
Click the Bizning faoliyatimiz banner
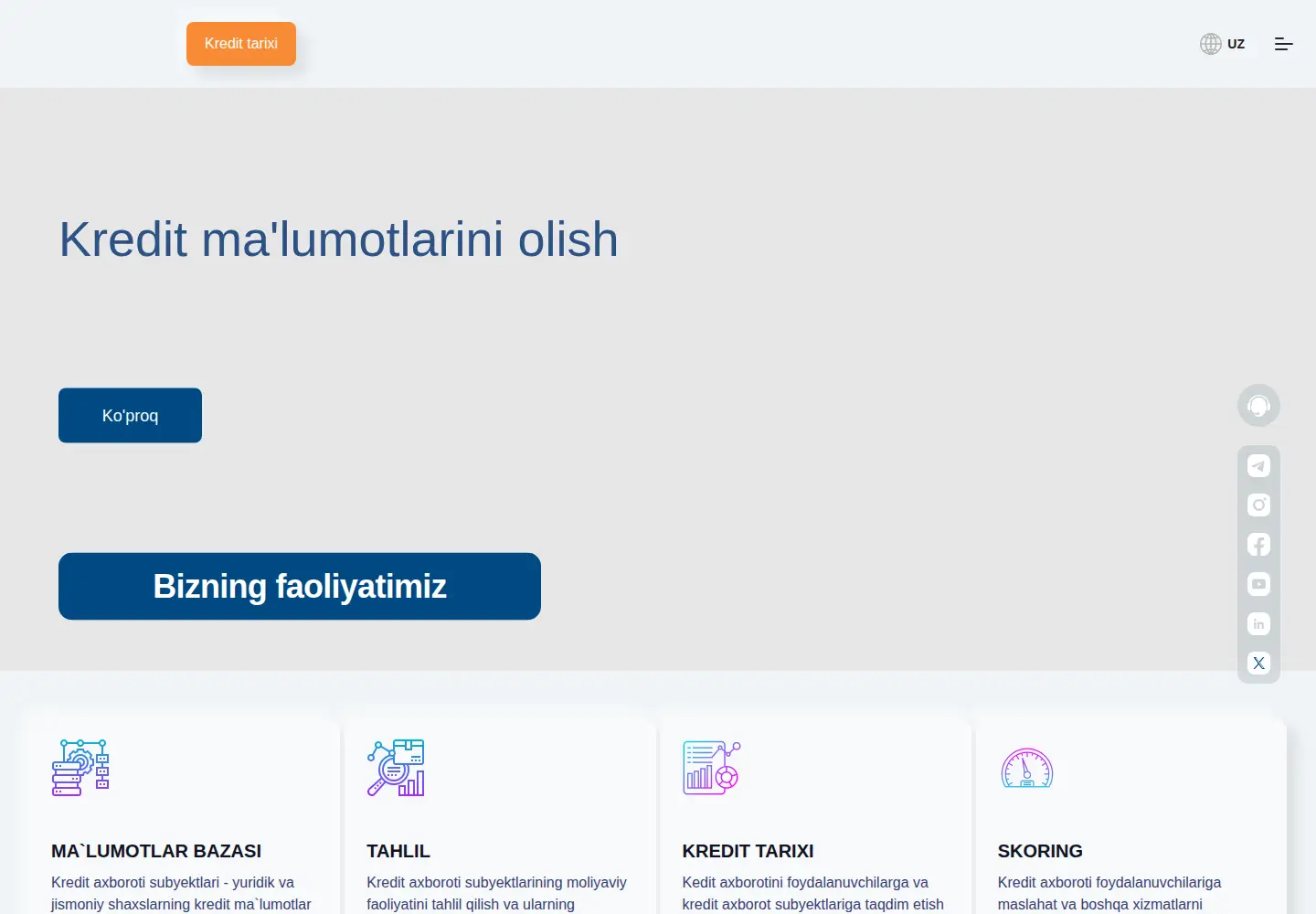pos(300,586)
